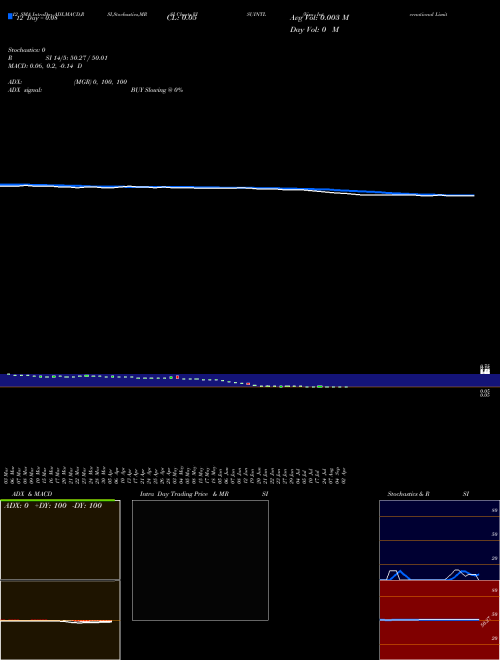Click the 'SI 14/3: 30.27 / 50.01' value

(x=76, y=58)
